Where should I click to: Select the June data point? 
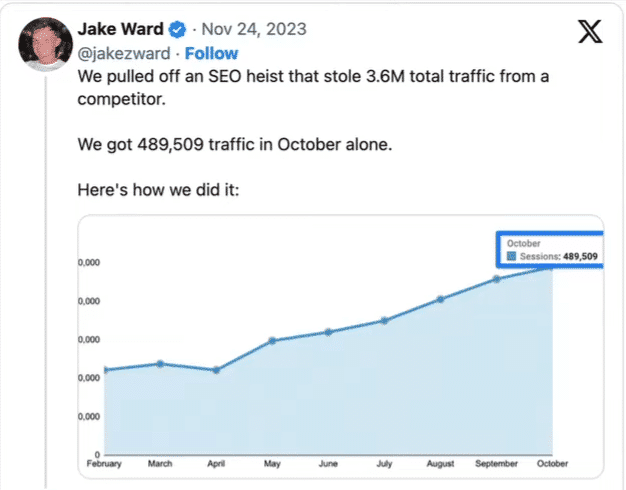pyautogui.click(x=328, y=331)
